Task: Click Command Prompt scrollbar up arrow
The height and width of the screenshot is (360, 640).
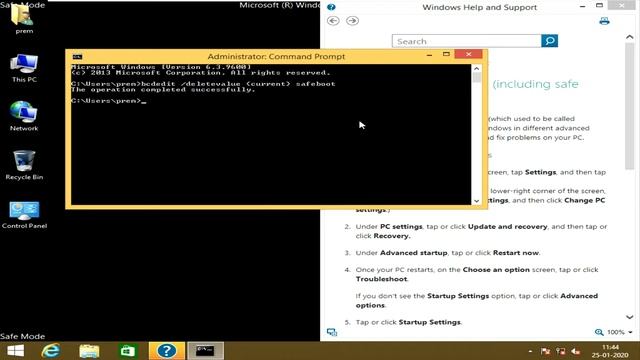Action: tap(476, 68)
